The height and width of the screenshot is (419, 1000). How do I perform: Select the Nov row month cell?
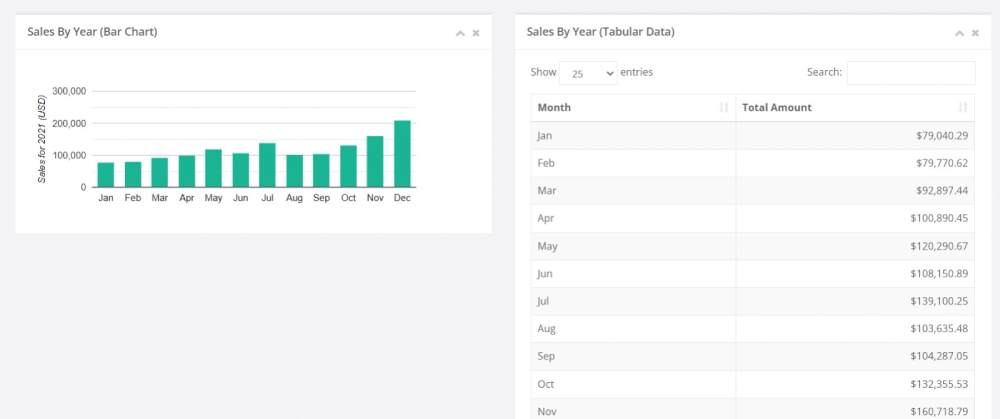click(633, 409)
